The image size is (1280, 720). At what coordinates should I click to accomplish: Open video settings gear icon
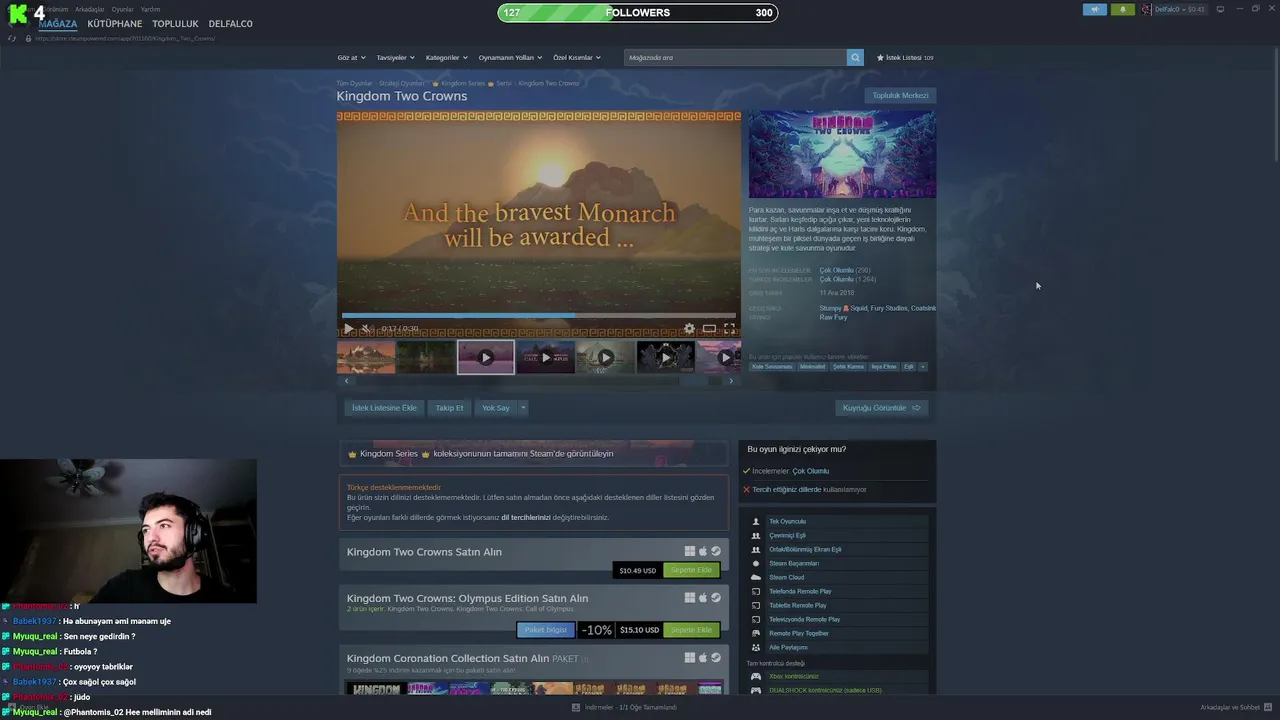coord(689,328)
